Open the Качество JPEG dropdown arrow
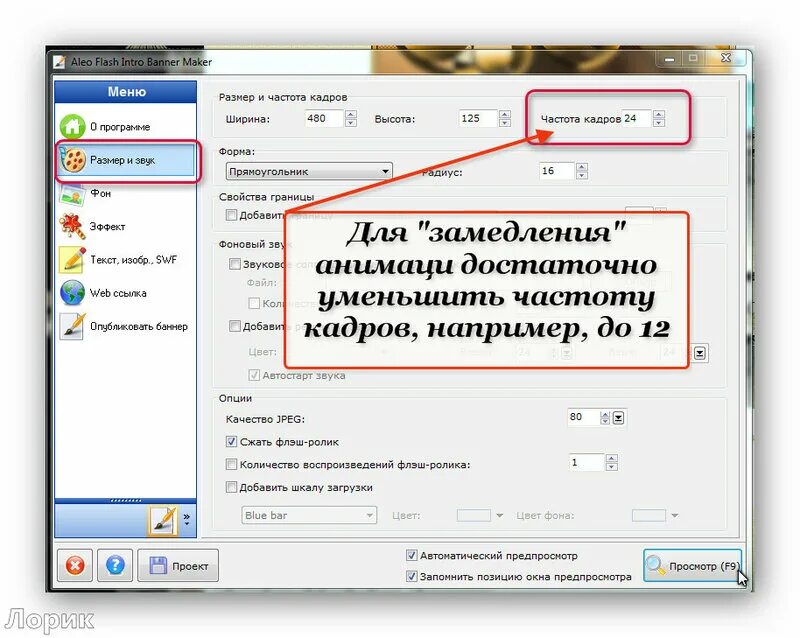The image size is (800, 638). tap(618, 418)
